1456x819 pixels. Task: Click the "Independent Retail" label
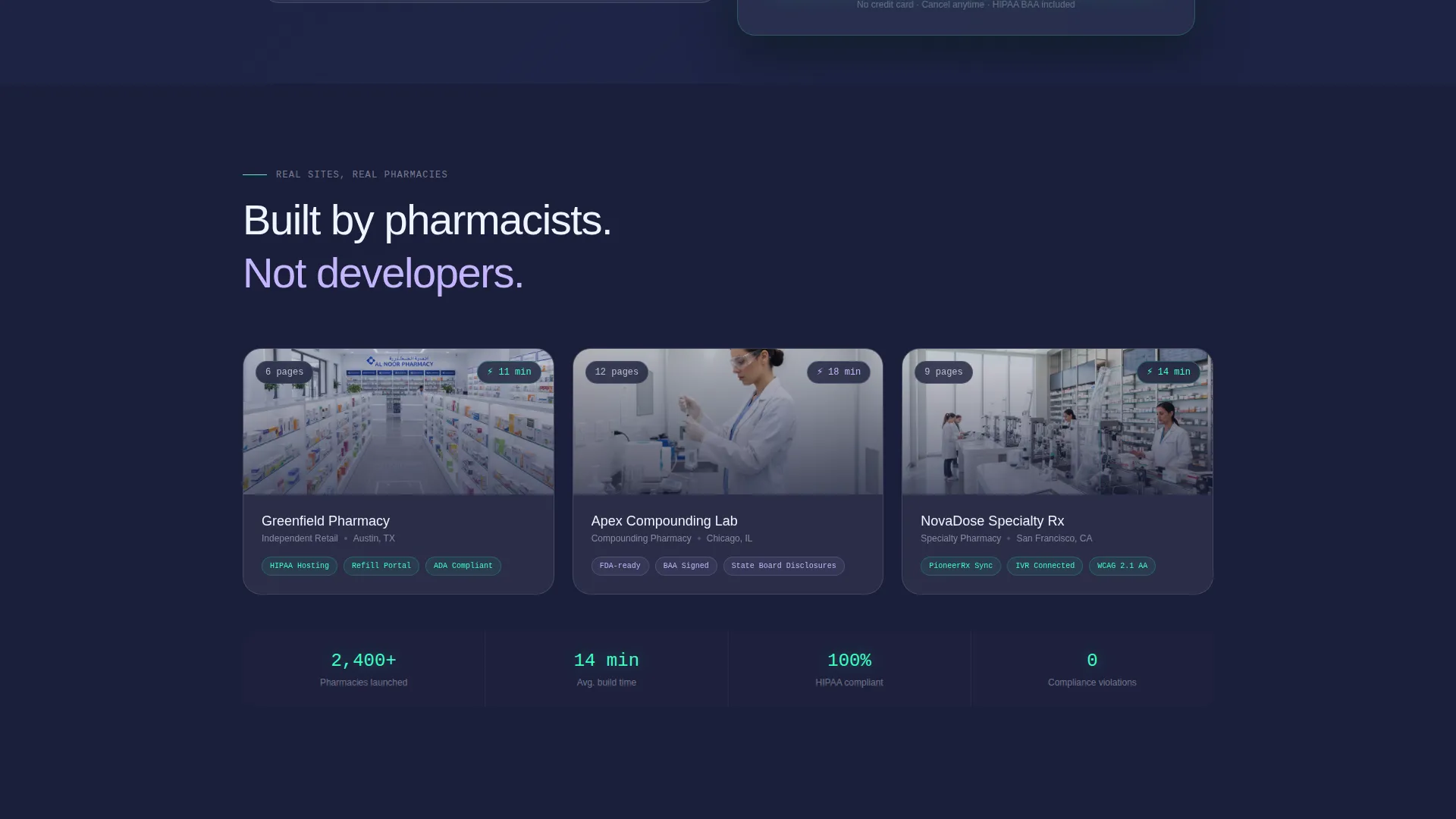coord(300,538)
